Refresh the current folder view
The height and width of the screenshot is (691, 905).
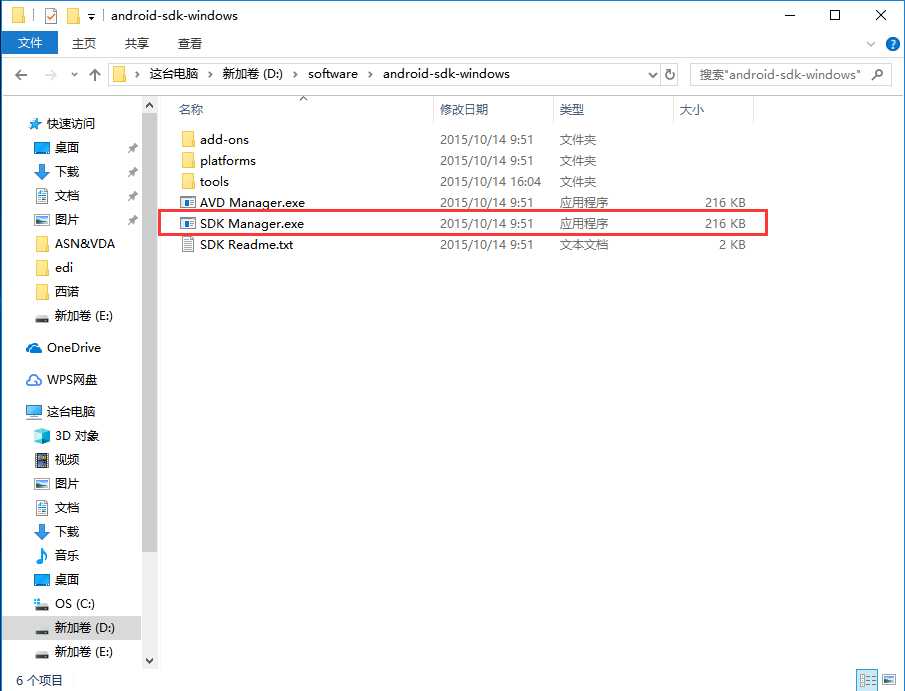tap(670, 74)
